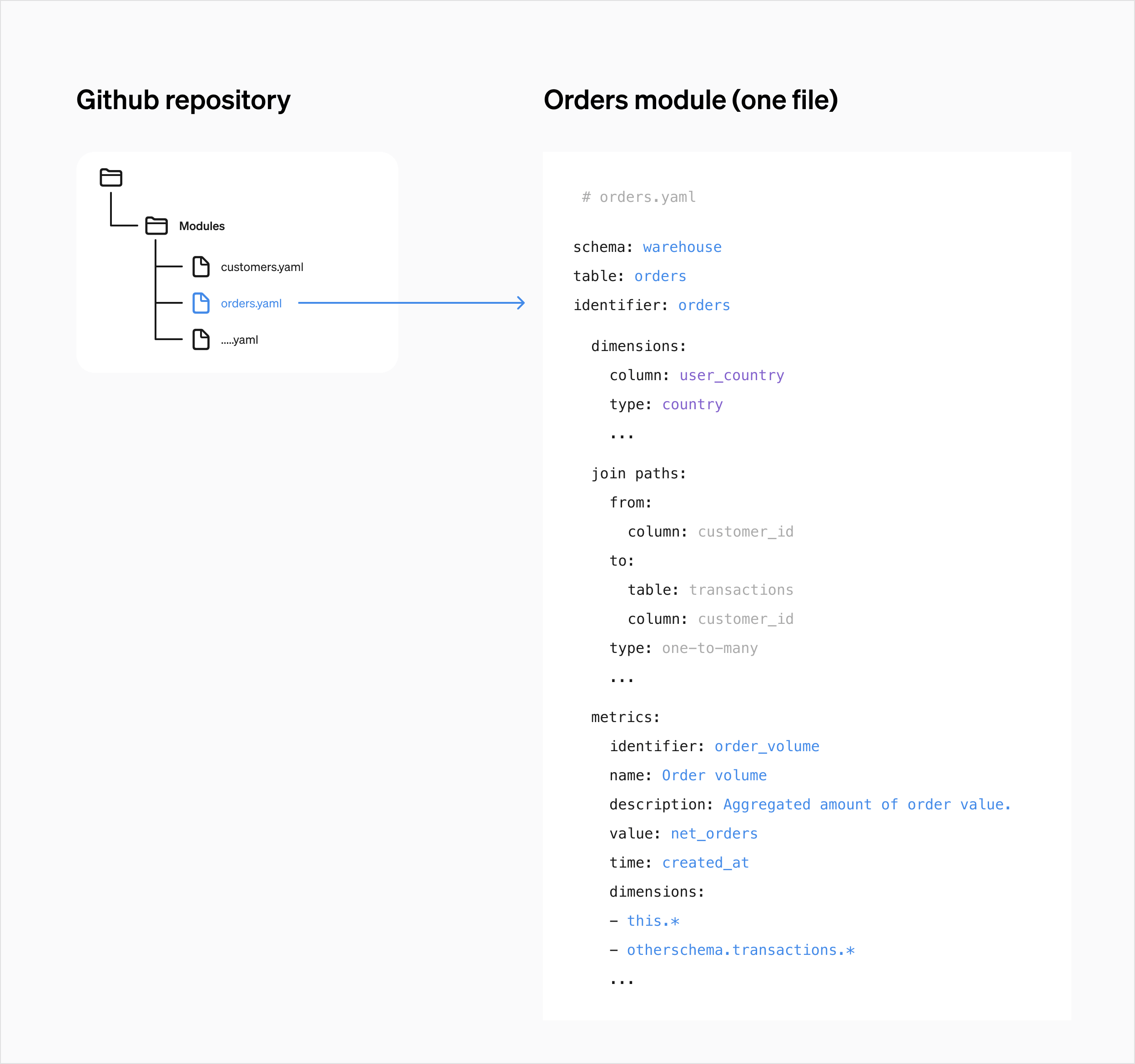Select the Github repository heading
The height and width of the screenshot is (1064, 1135).
tap(184, 99)
